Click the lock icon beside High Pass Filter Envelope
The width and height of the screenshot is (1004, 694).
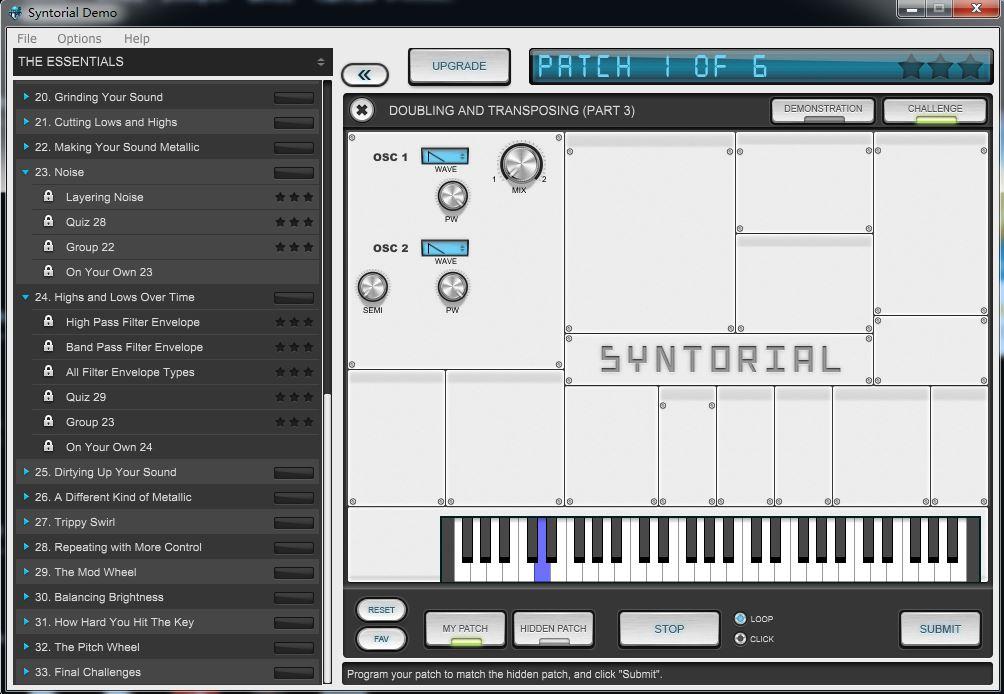pyautogui.click(x=48, y=321)
